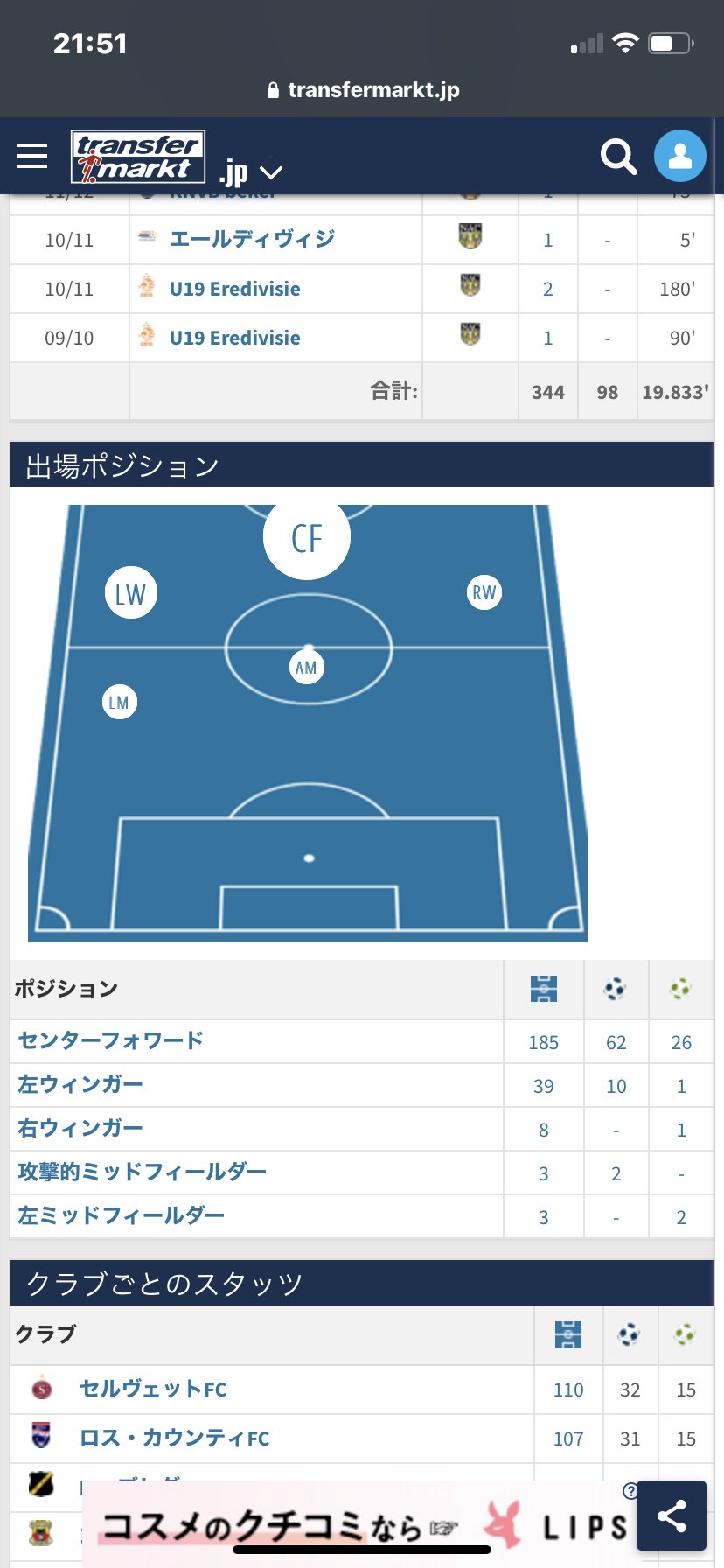This screenshot has width=724, height=1568.
Task: Open the ロス・カウンティFC club link
Action: click(x=175, y=1438)
